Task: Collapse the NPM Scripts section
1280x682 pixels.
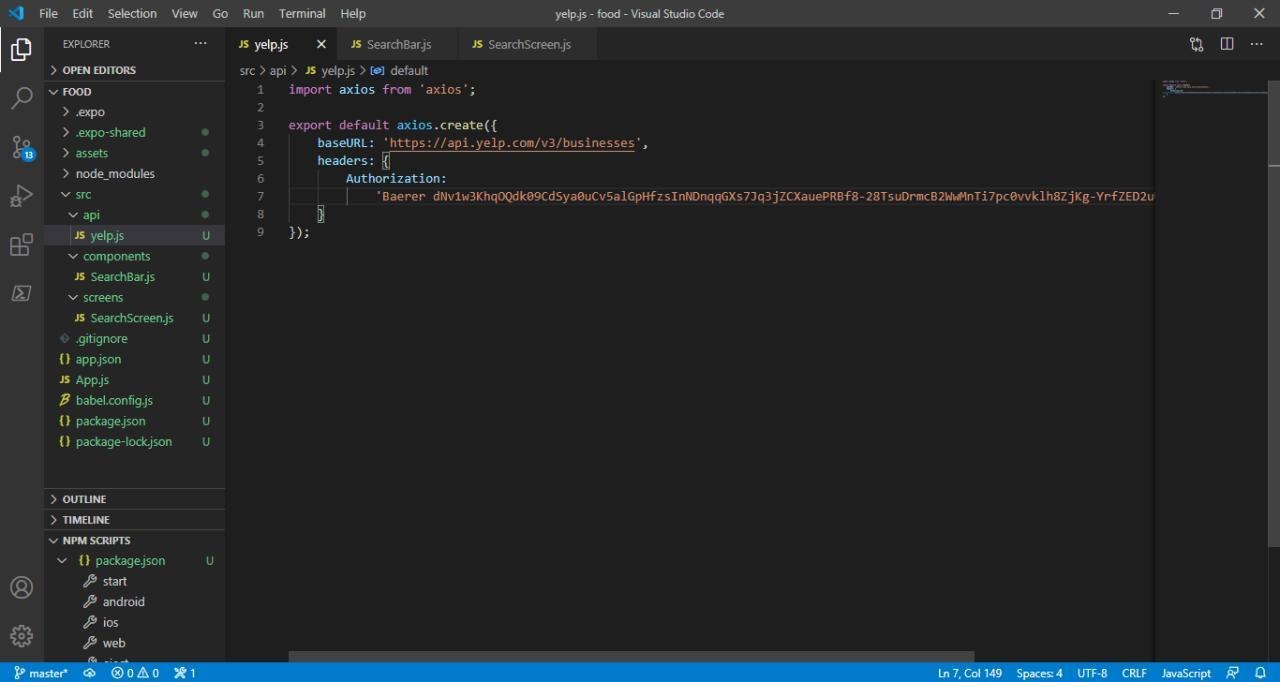Action: tap(135, 540)
